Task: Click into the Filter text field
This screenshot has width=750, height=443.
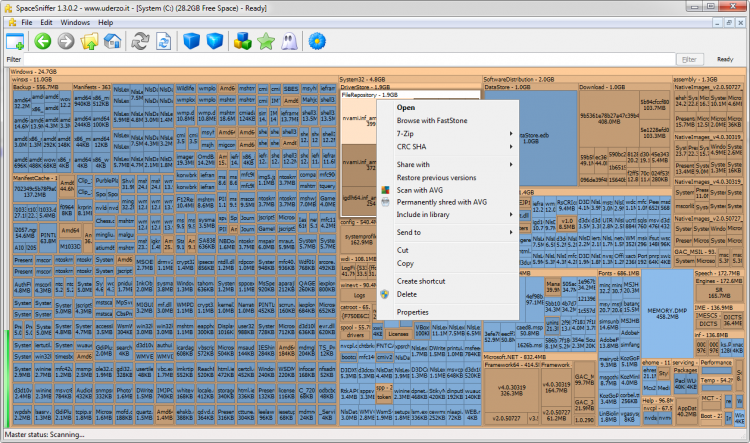Action: (x=340, y=60)
